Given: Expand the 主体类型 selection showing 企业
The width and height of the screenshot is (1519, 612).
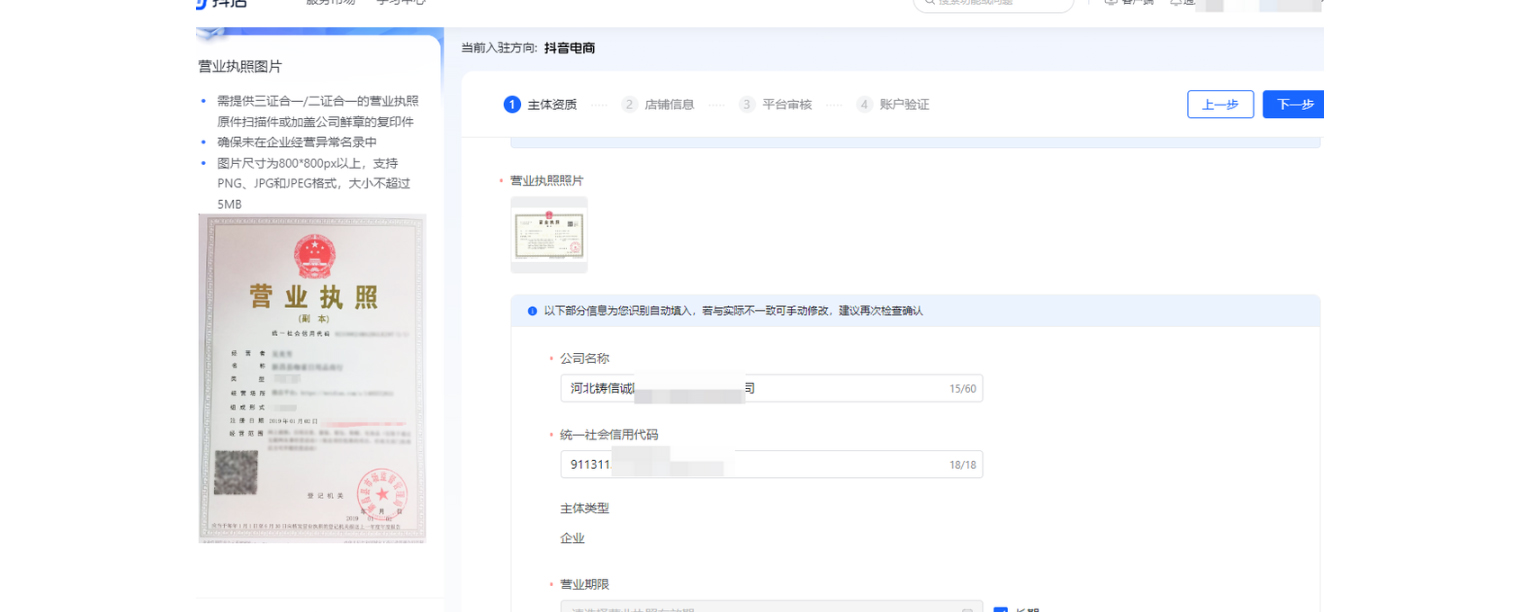Looking at the screenshot, I should click(x=572, y=537).
